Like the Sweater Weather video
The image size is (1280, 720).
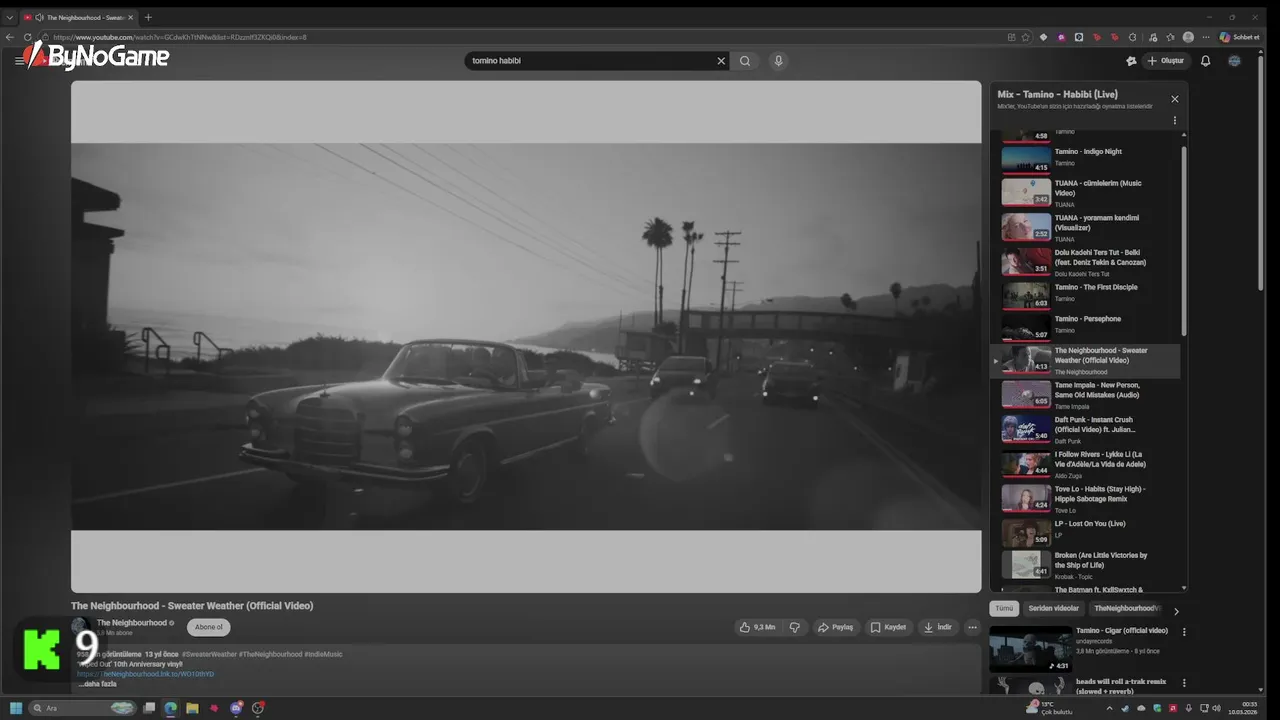click(757, 627)
